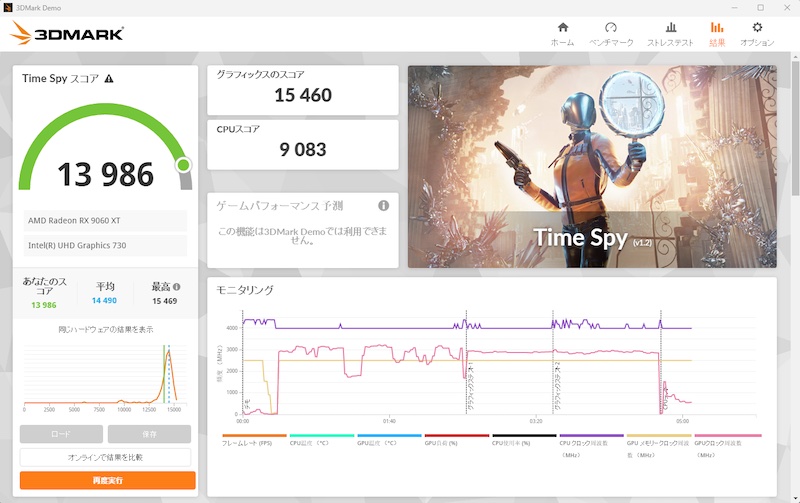Click info icon next to 最高

pos(177,287)
